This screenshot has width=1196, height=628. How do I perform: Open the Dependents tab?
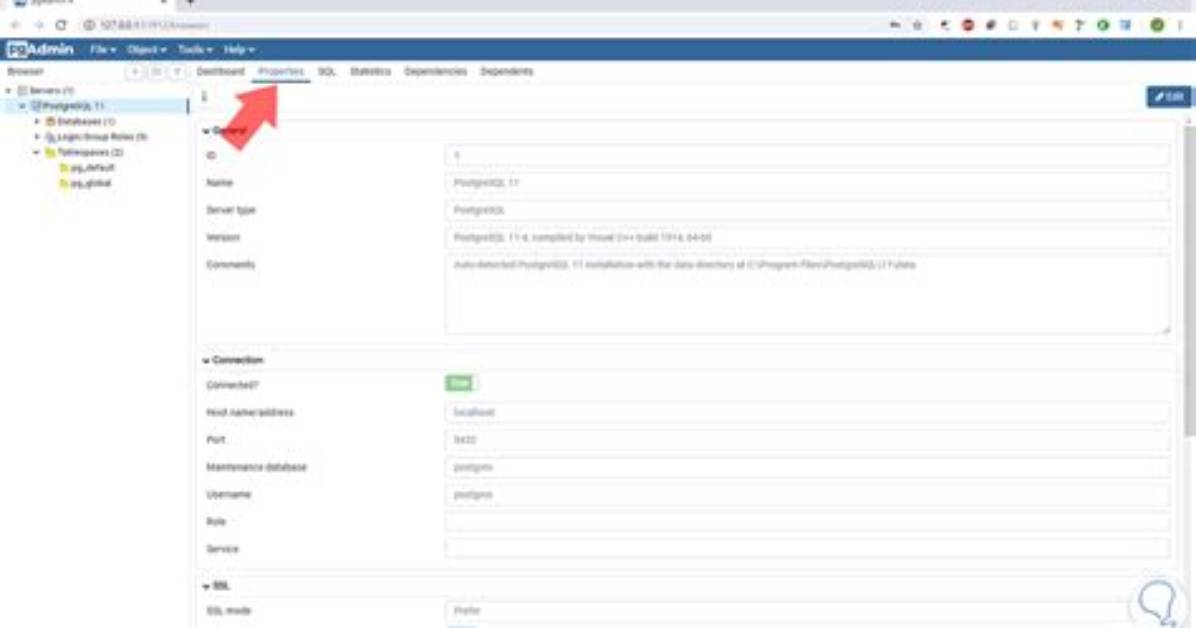point(506,72)
